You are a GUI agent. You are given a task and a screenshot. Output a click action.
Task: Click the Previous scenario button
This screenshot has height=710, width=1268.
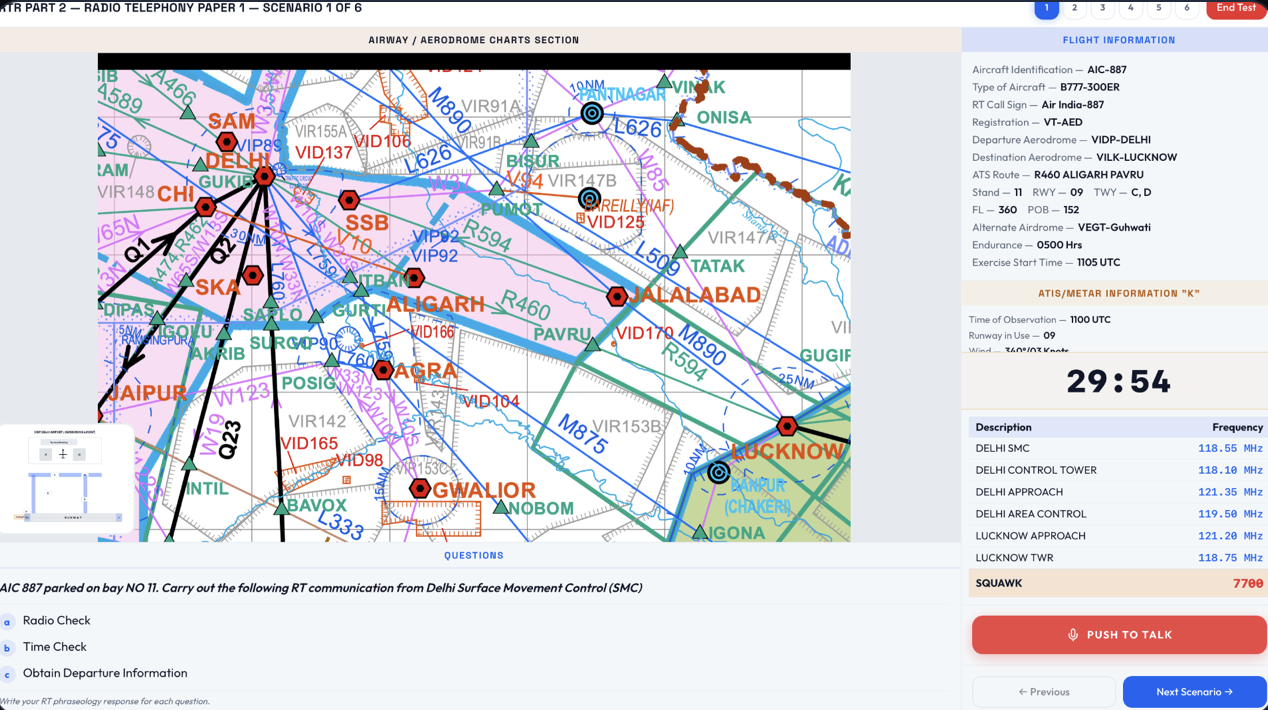[x=1044, y=692]
